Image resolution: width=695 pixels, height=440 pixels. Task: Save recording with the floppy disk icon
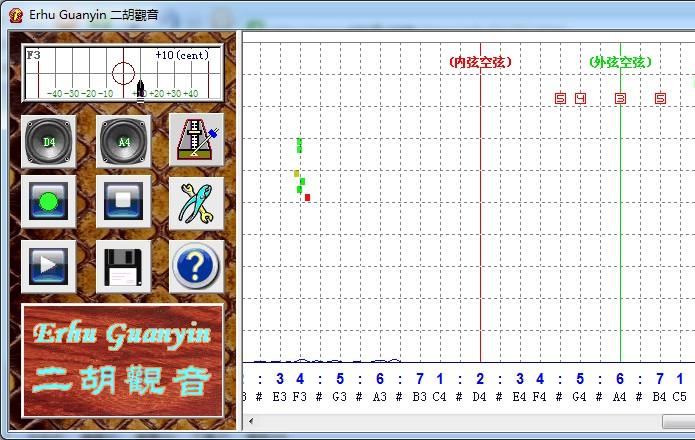pyautogui.click(x=123, y=267)
